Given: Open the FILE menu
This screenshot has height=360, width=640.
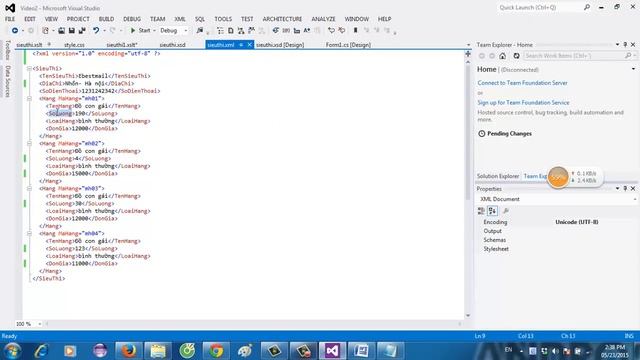Looking at the screenshot, I should [x=10, y=19].
